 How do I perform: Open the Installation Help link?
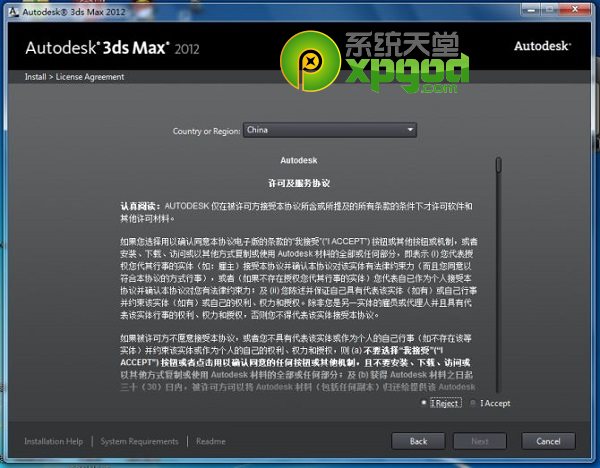pos(53,441)
